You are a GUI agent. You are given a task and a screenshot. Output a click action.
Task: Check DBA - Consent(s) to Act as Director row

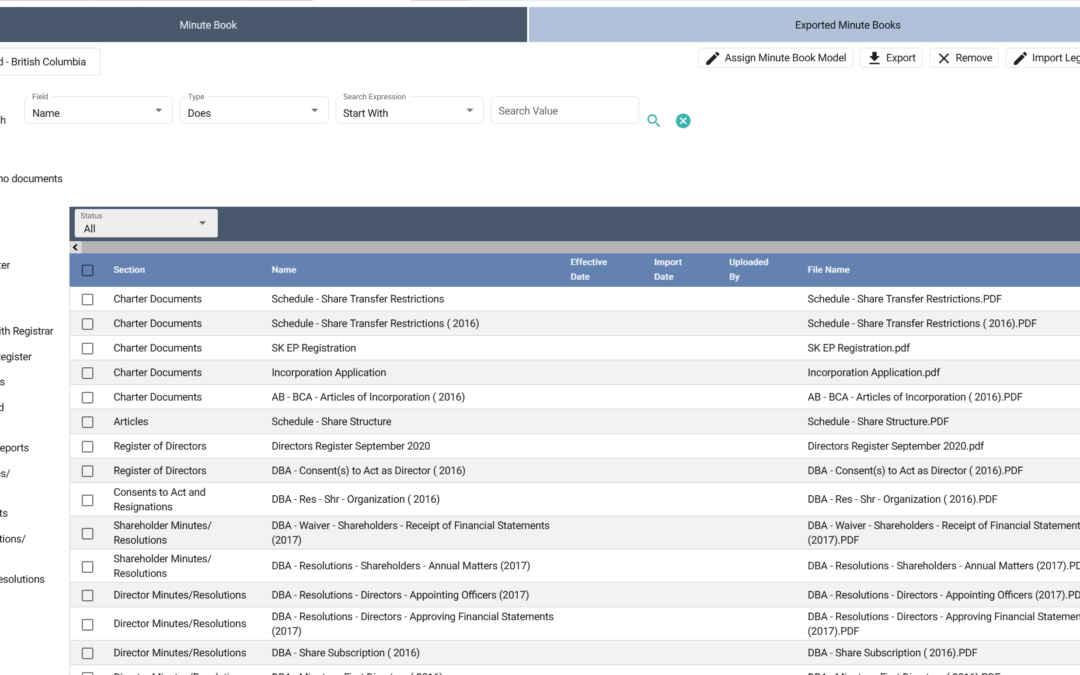click(x=87, y=471)
